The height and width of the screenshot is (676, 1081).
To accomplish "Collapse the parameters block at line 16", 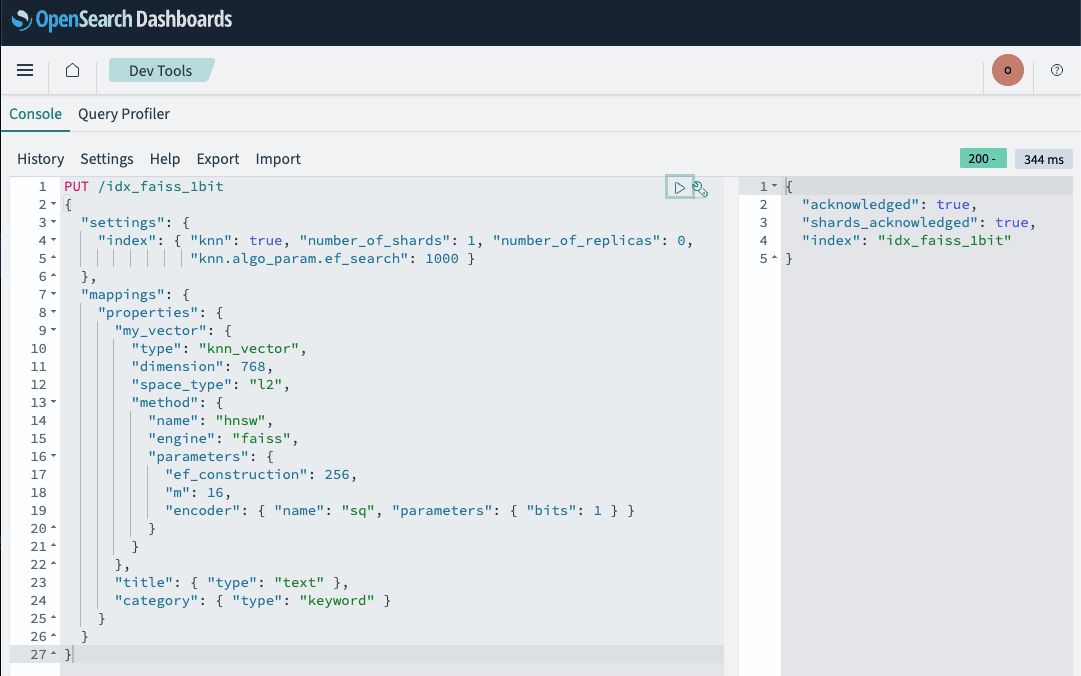I will point(54,456).
